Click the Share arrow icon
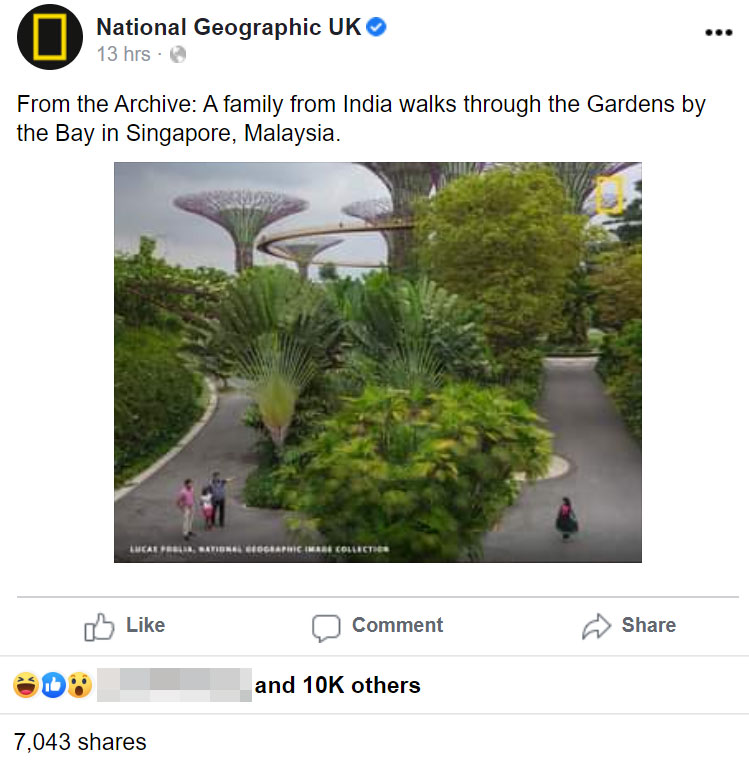Image resolution: width=749 pixels, height=761 pixels. pyautogui.click(x=596, y=626)
